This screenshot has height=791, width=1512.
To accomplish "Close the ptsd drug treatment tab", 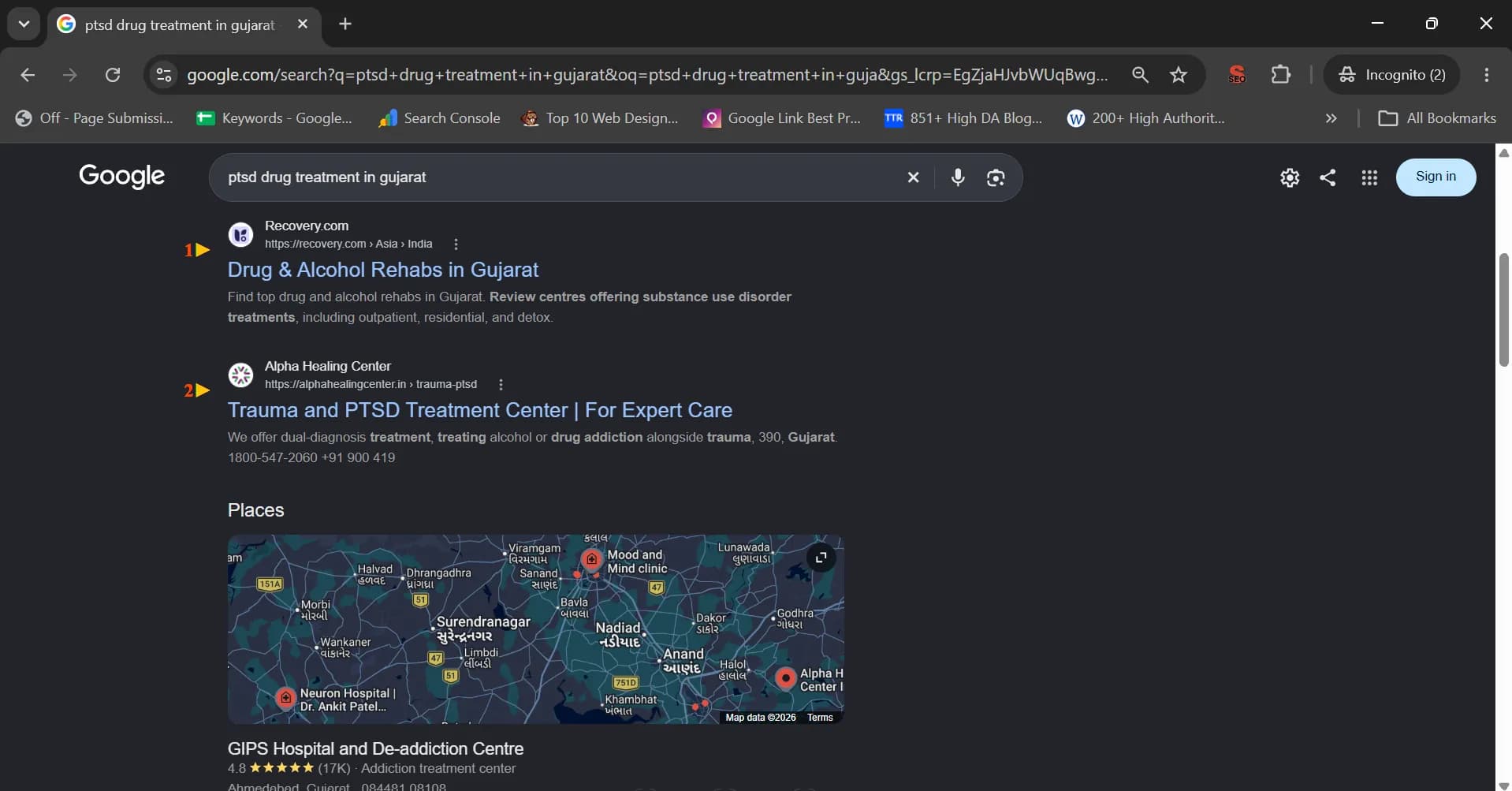I will [303, 24].
